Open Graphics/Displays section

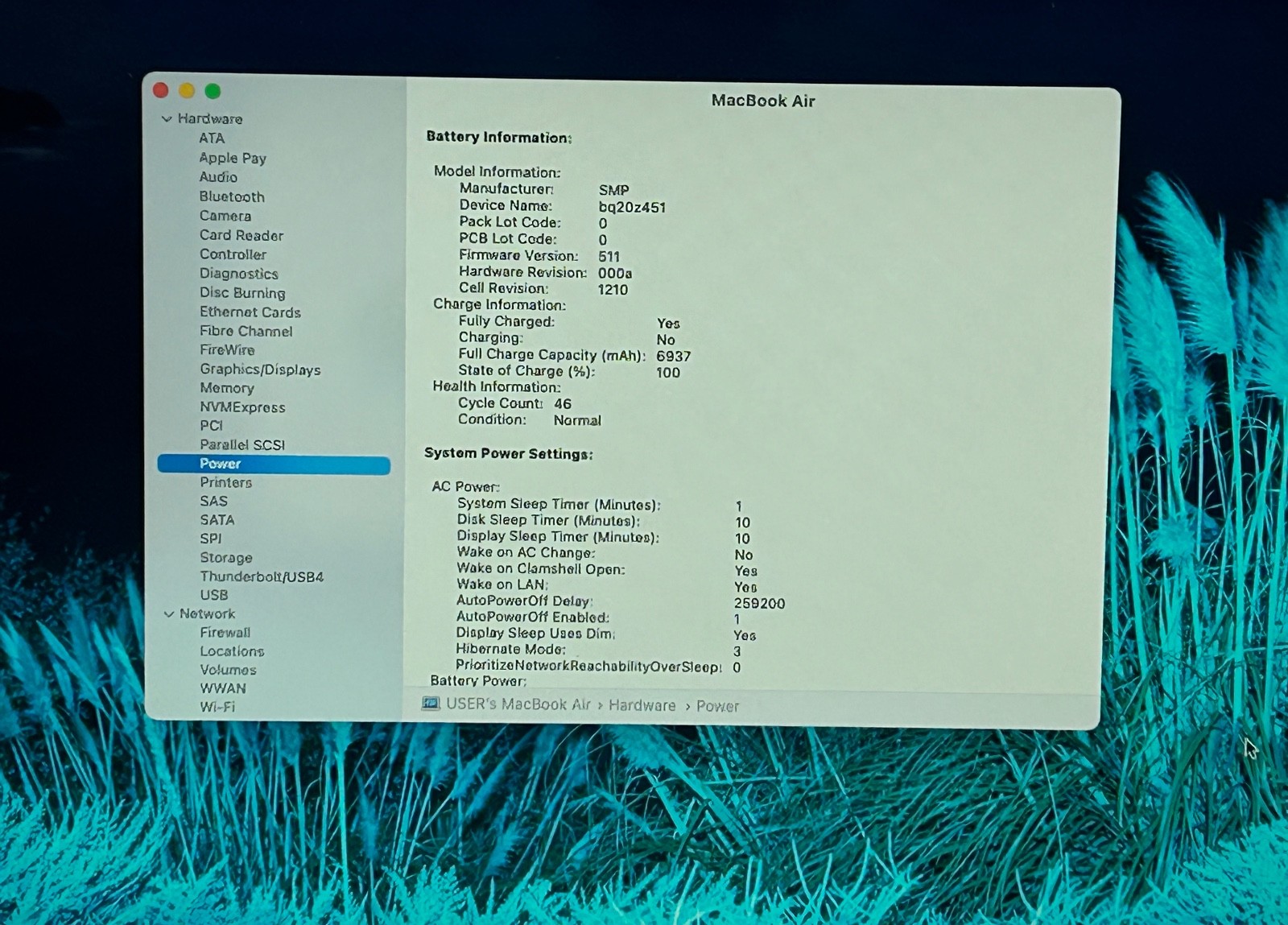point(260,370)
